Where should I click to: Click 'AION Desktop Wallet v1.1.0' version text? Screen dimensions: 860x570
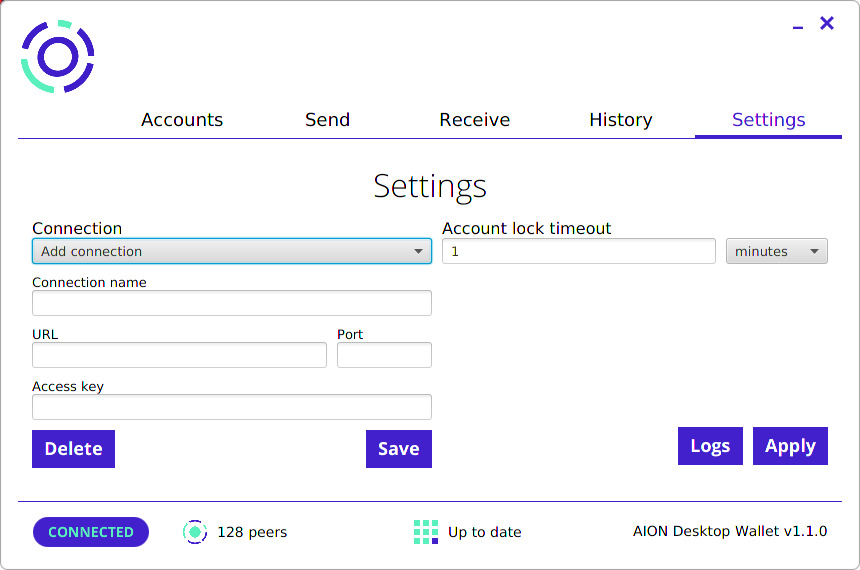[730, 531]
